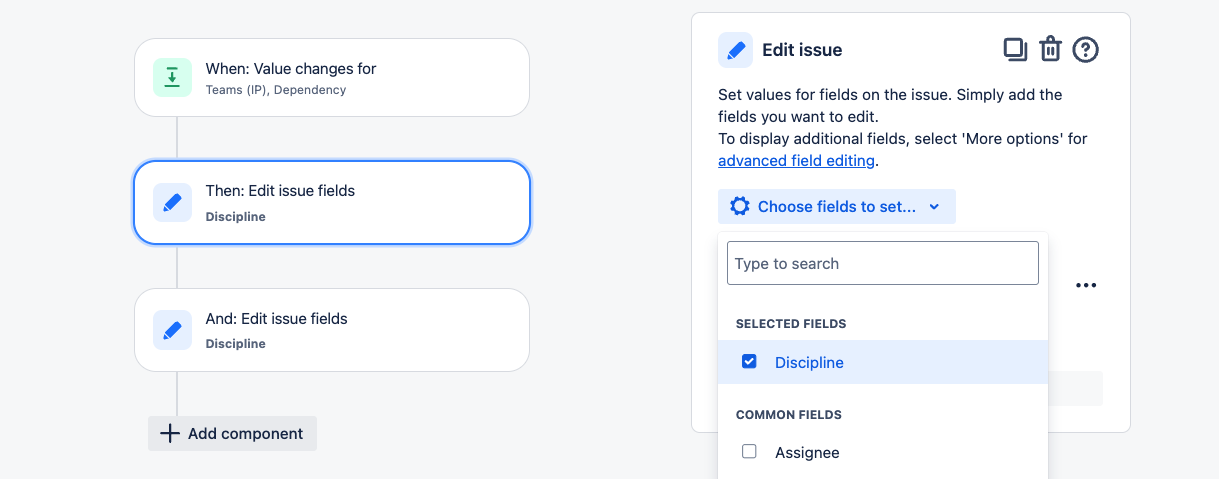Uncheck the Discipline checkbox
Image resolution: width=1219 pixels, height=479 pixels.
pyautogui.click(x=749, y=361)
